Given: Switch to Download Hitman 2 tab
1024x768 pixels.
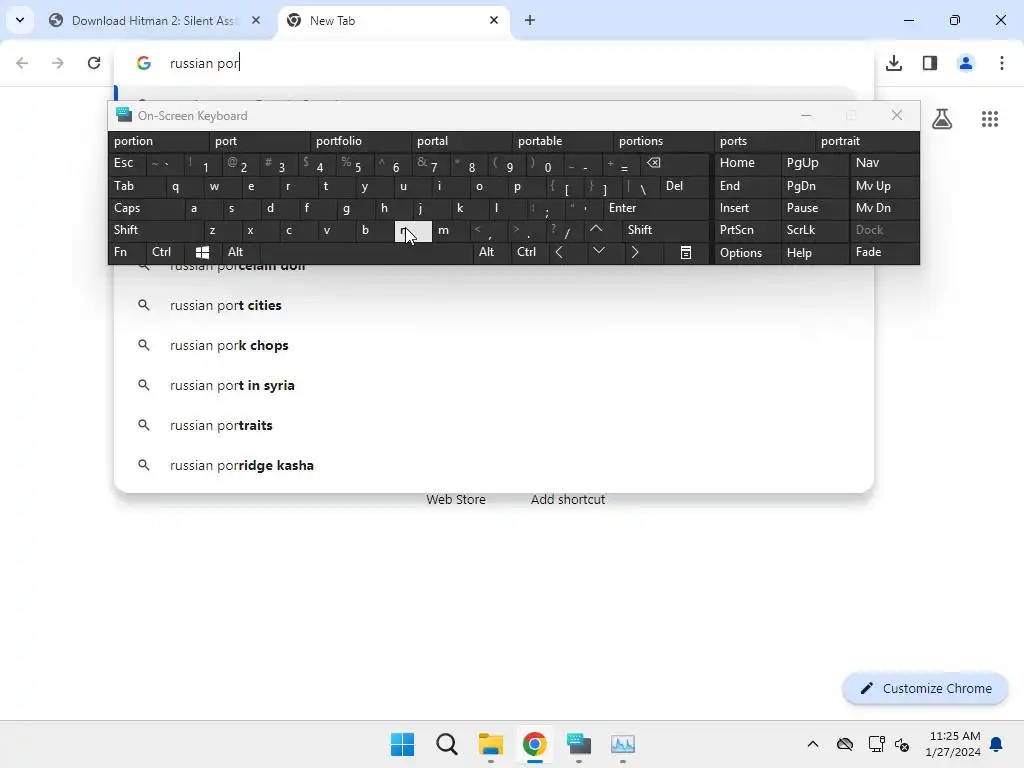Looking at the screenshot, I should pos(155,20).
